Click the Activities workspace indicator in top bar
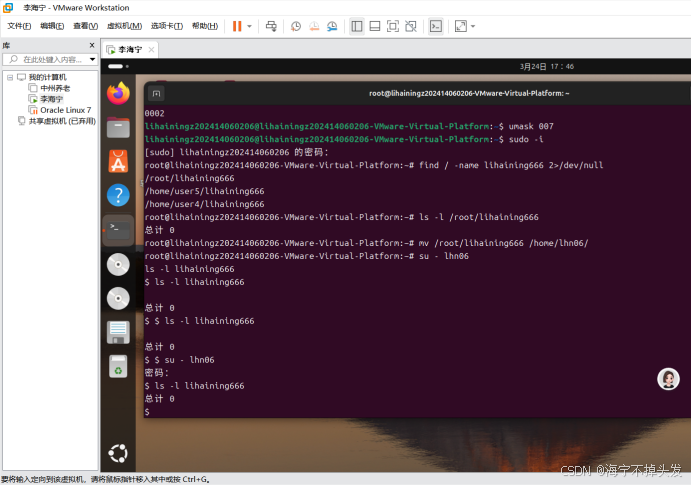The height and width of the screenshot is (485, 691). pos(118,67)
